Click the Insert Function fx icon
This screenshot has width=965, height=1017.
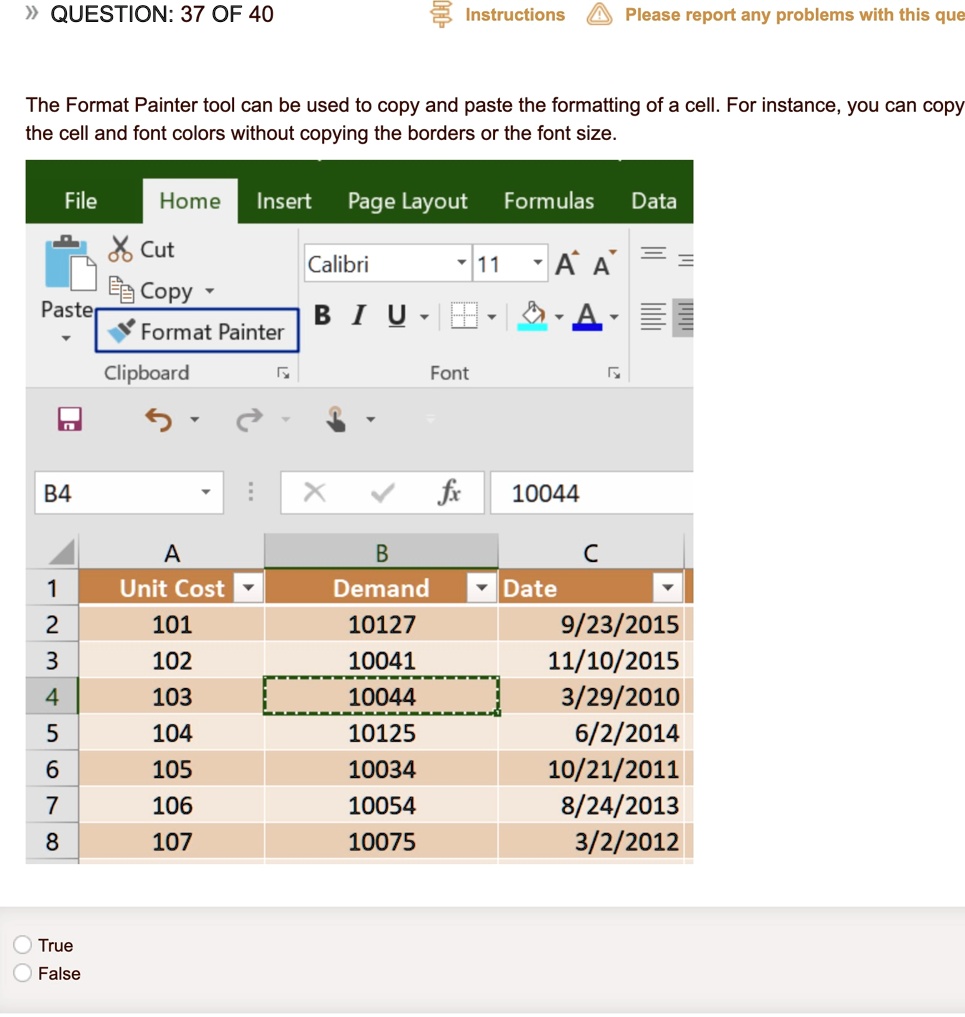[450, 493]
